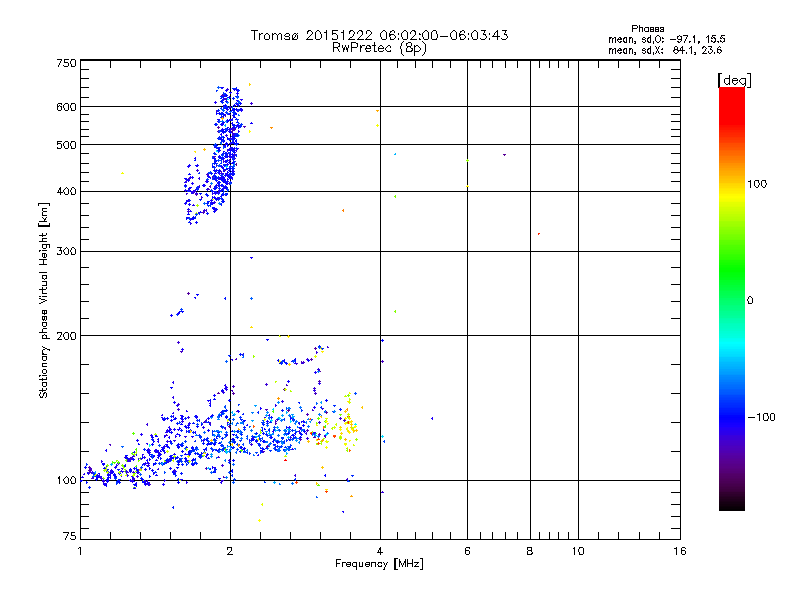Click the y-axis label 'Stationary phase Virtual Height [km]'

point(44,300)
